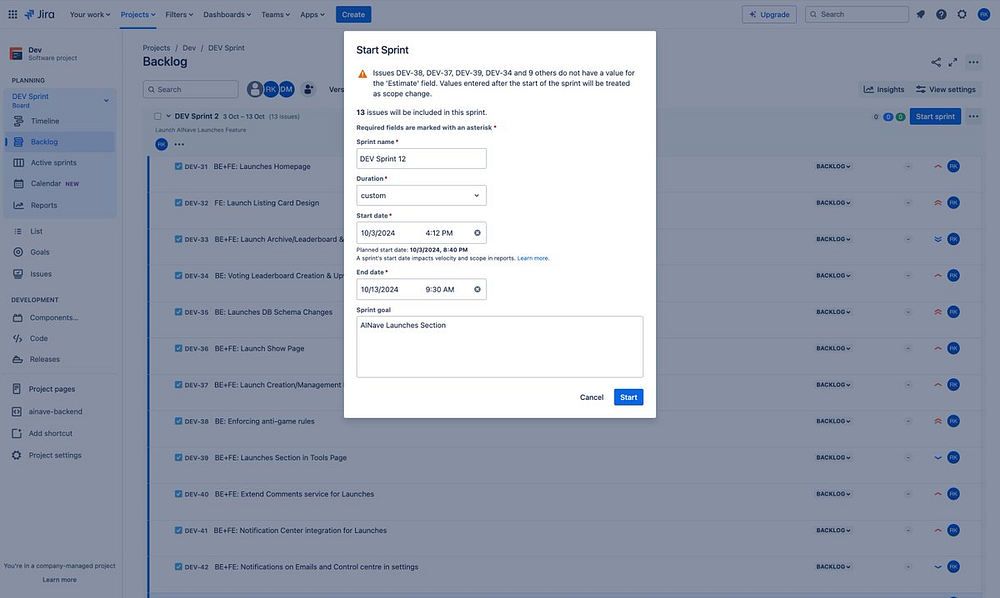Go to Backlog in sidebar
This screenshot has height=598, width=1000.
[x=60, y=142]
